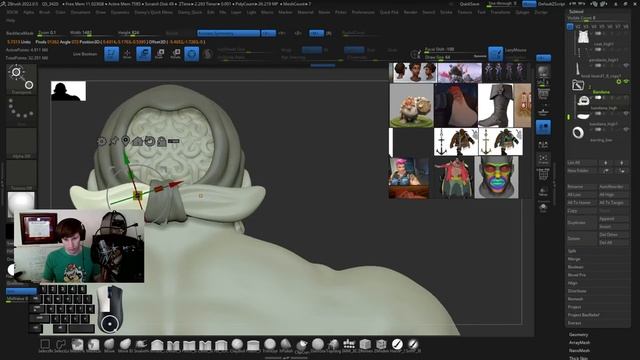Expand the ArrayMesh palette section
Image resolution: width=640 pixels, height=360 pixels.
(579, 343)
